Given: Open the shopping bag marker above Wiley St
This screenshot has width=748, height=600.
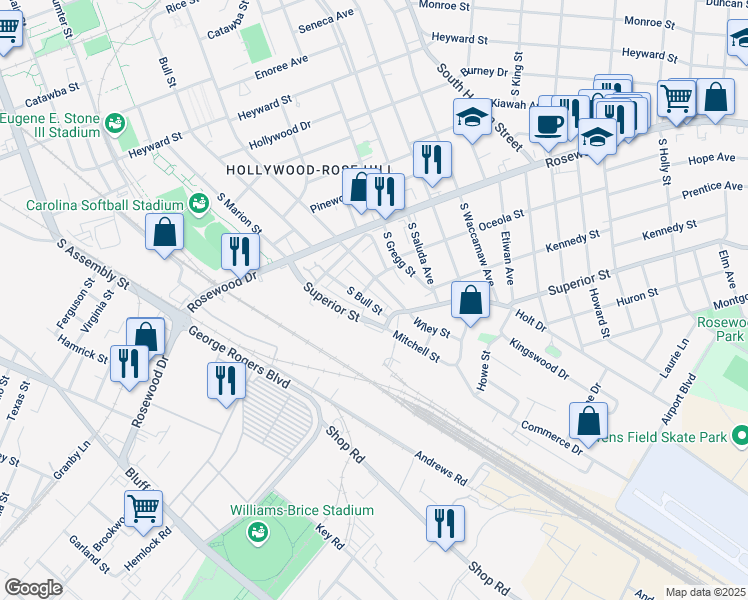Looking at the screenshot, I should click(x=470, y=300).
